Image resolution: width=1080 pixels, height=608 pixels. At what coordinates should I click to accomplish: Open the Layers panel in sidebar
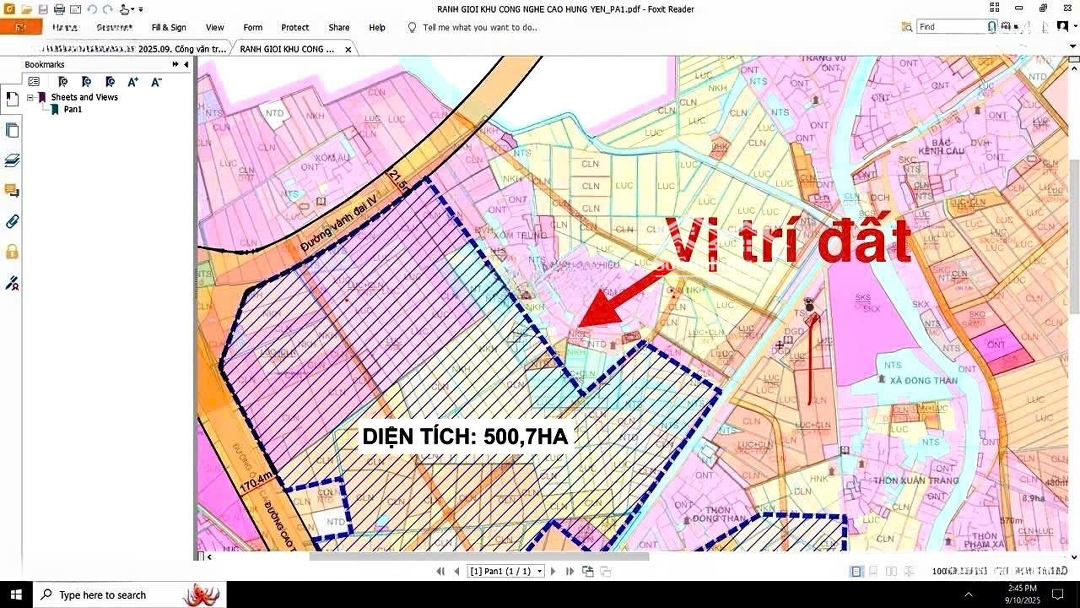click(12, 160)
